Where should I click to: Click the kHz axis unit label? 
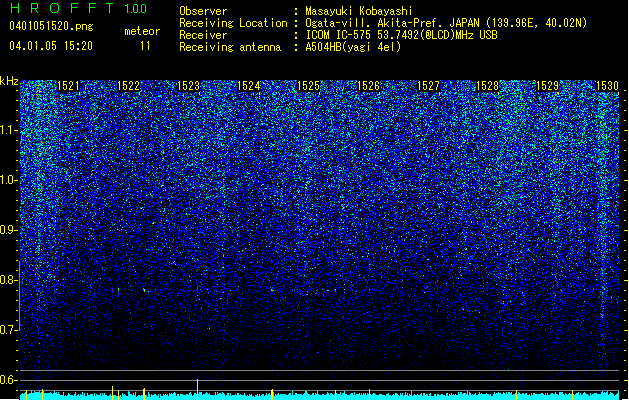click(9, 81)
